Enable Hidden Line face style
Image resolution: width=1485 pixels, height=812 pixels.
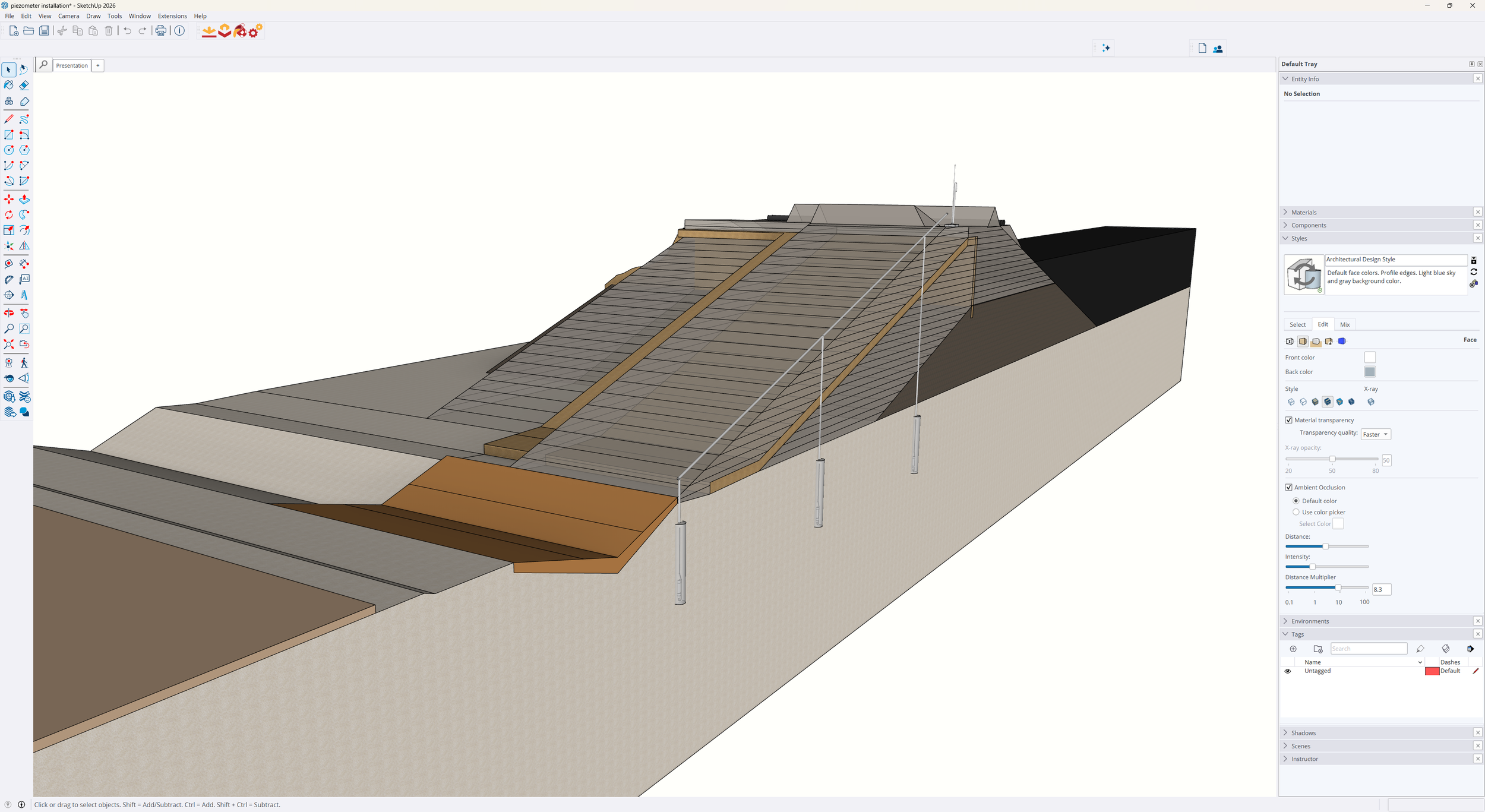click(x=1303, y=402)
